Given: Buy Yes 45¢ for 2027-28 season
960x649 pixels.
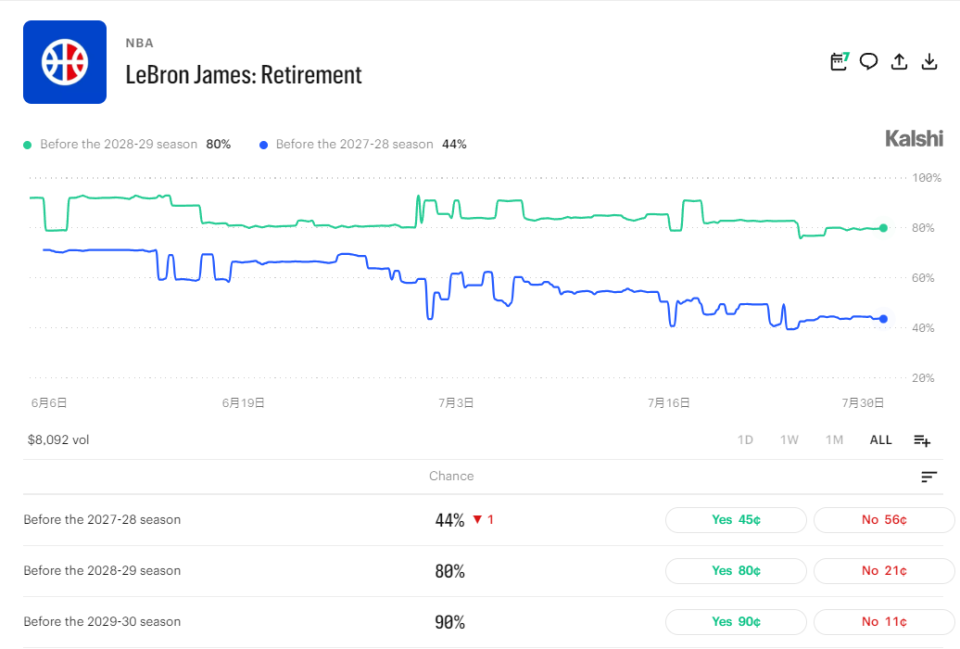Looking at the screenshot, I should (x=736, y=520).
